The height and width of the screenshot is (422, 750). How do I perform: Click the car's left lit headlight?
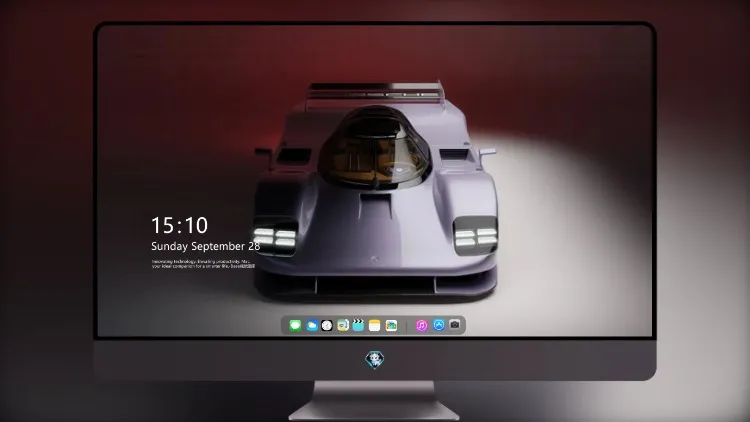tap(275, 237)
